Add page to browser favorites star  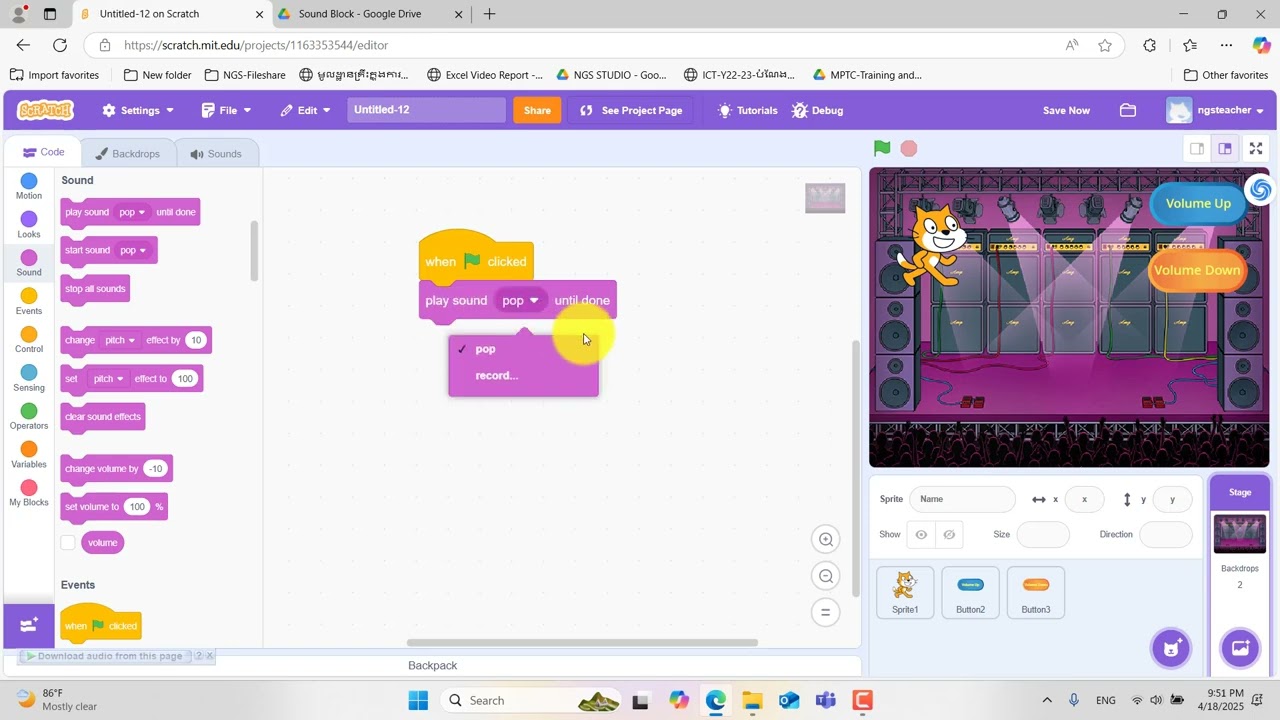click(x=1105, y=45)
